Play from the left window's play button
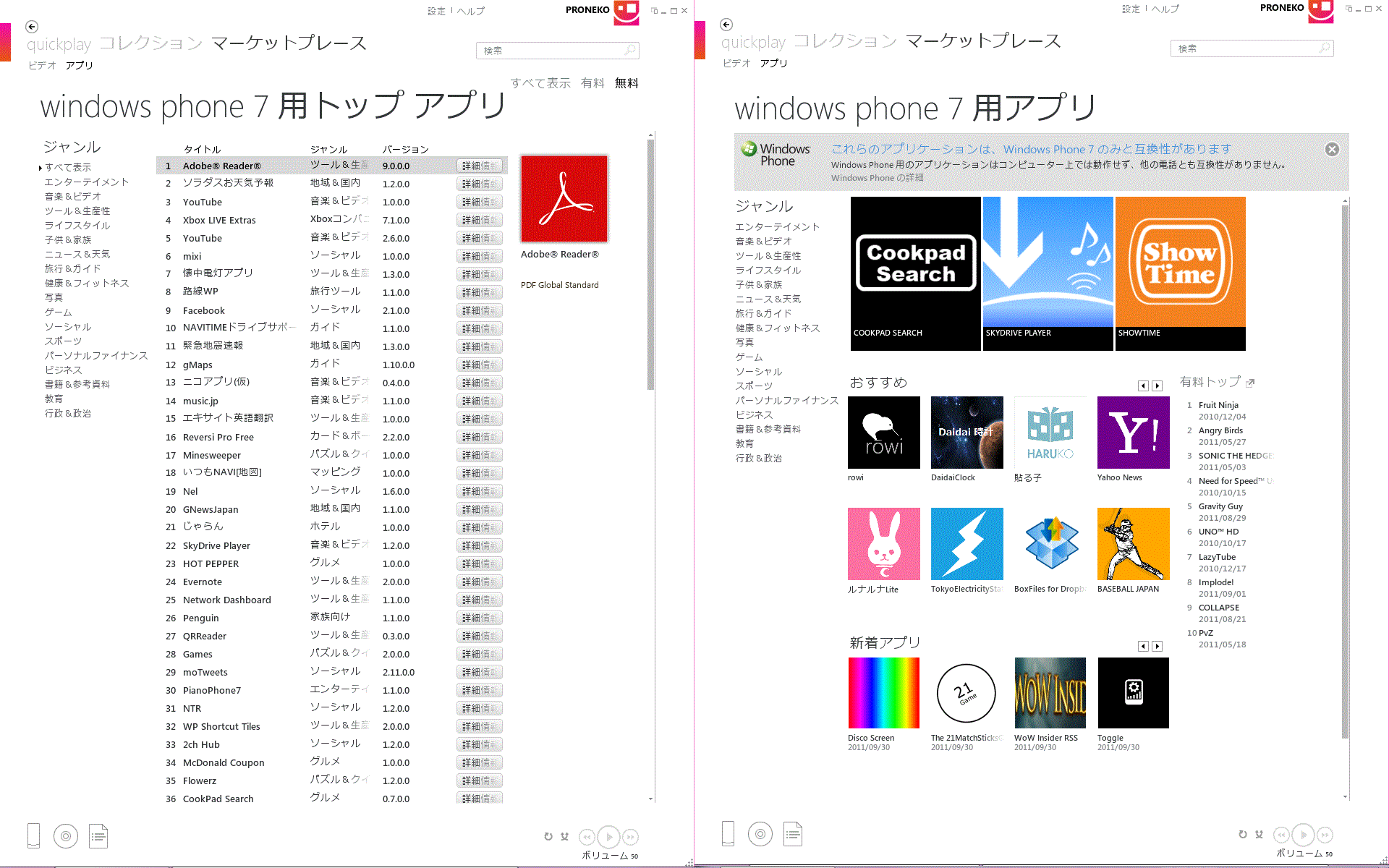Screen dimensions: 1389x868 point(609,837)
